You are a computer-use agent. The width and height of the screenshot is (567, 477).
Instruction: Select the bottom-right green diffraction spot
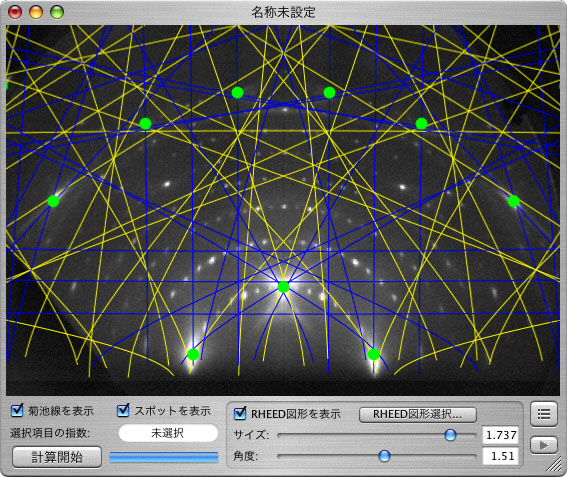click(x=374, y=354)
